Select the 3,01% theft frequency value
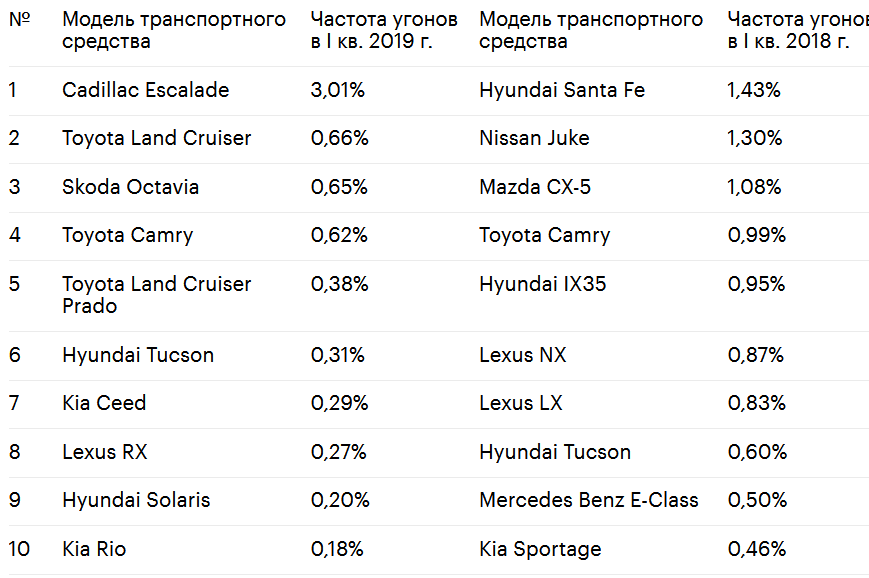This screenshot has height=578, width=869. [x=338, y=90]
